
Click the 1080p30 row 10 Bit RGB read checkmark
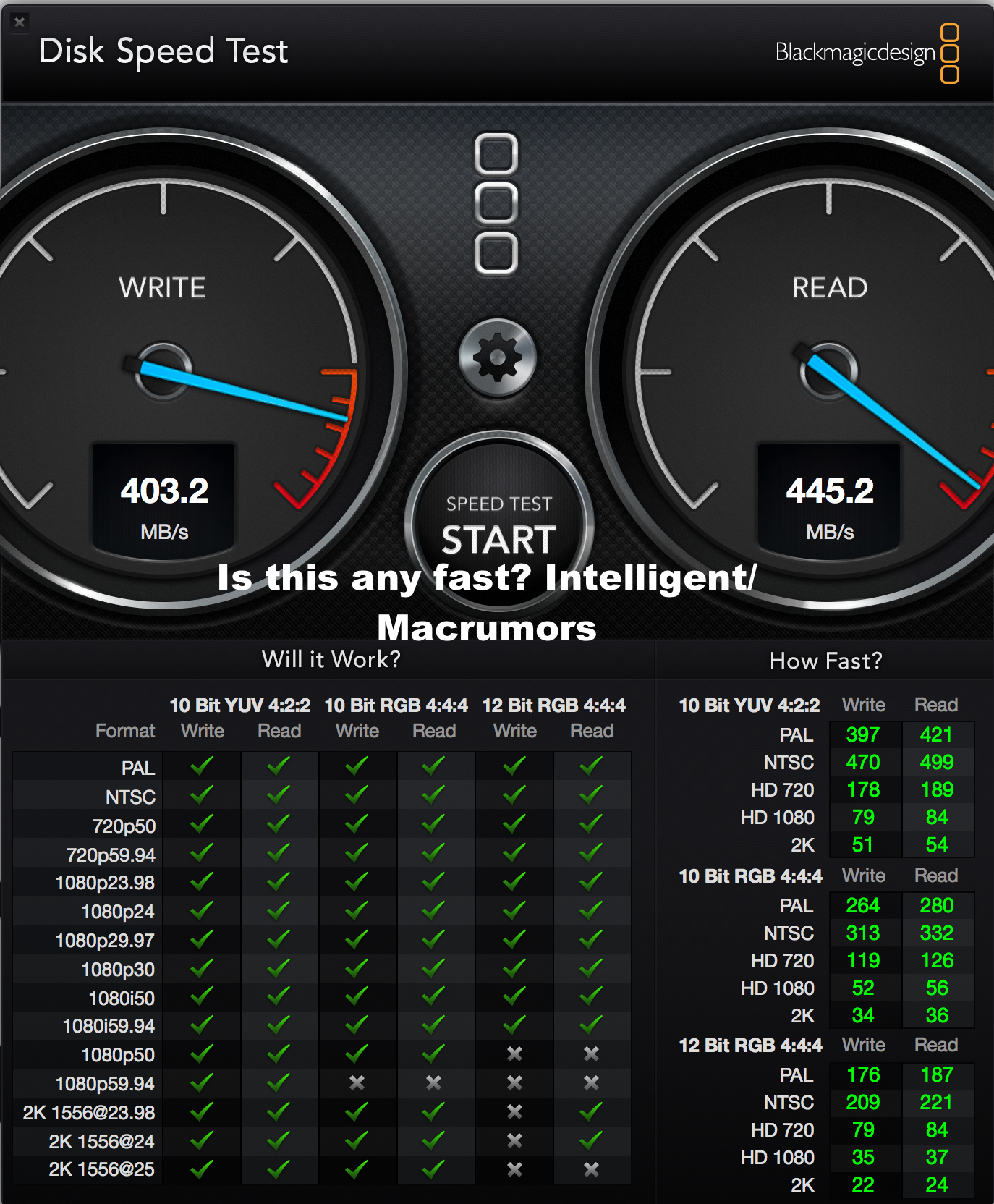(x=433, y=967)
